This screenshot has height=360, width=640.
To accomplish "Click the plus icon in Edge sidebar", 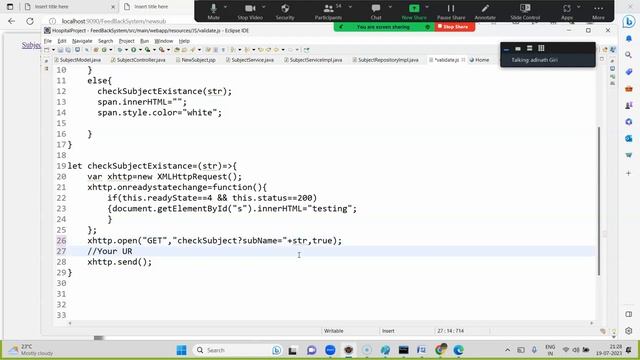I will coord(629,173).
